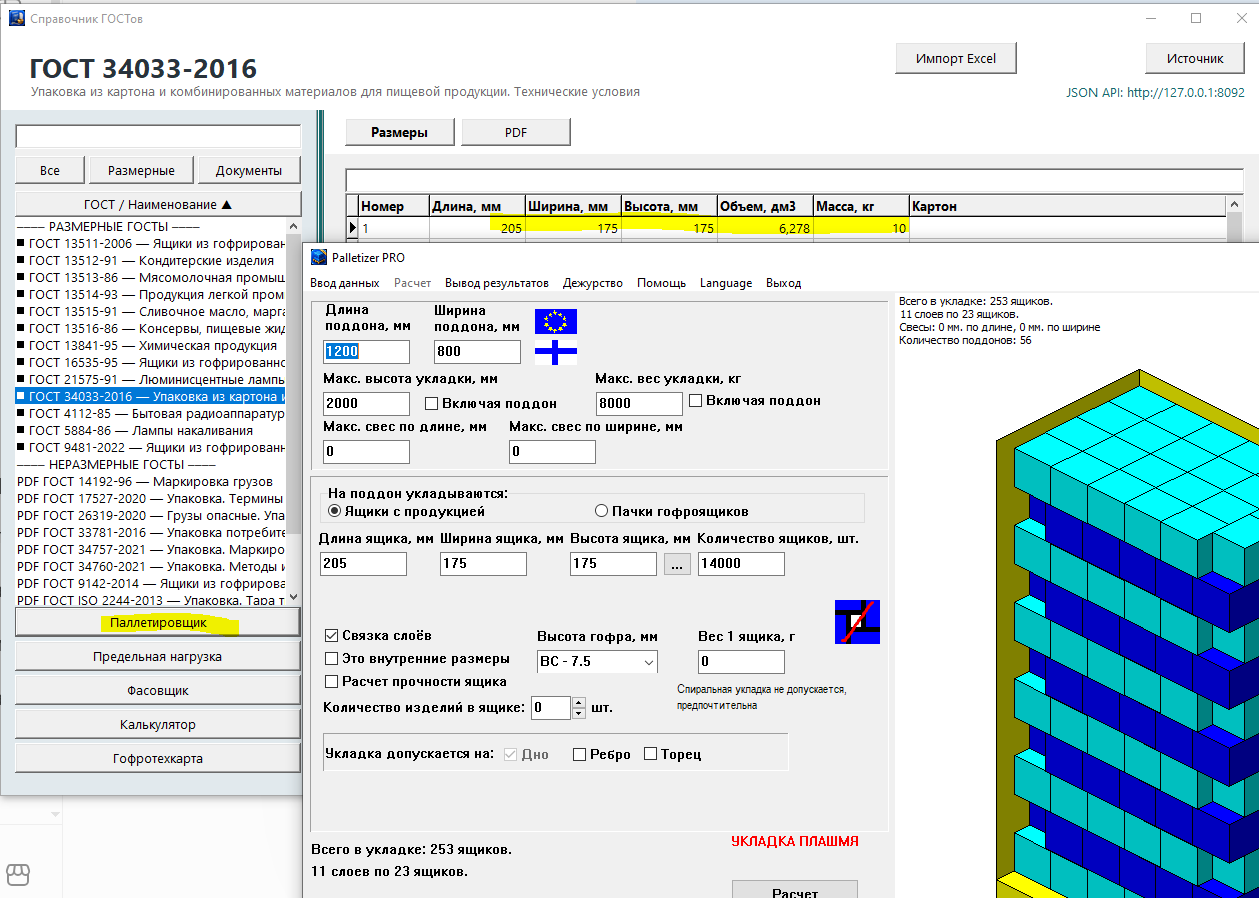Click the Palletizer PRO title icon

click(x=318, y=257)
